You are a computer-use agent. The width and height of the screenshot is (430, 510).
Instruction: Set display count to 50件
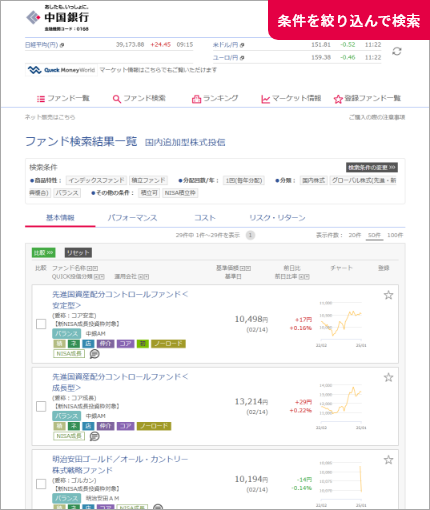pos(374,235)
